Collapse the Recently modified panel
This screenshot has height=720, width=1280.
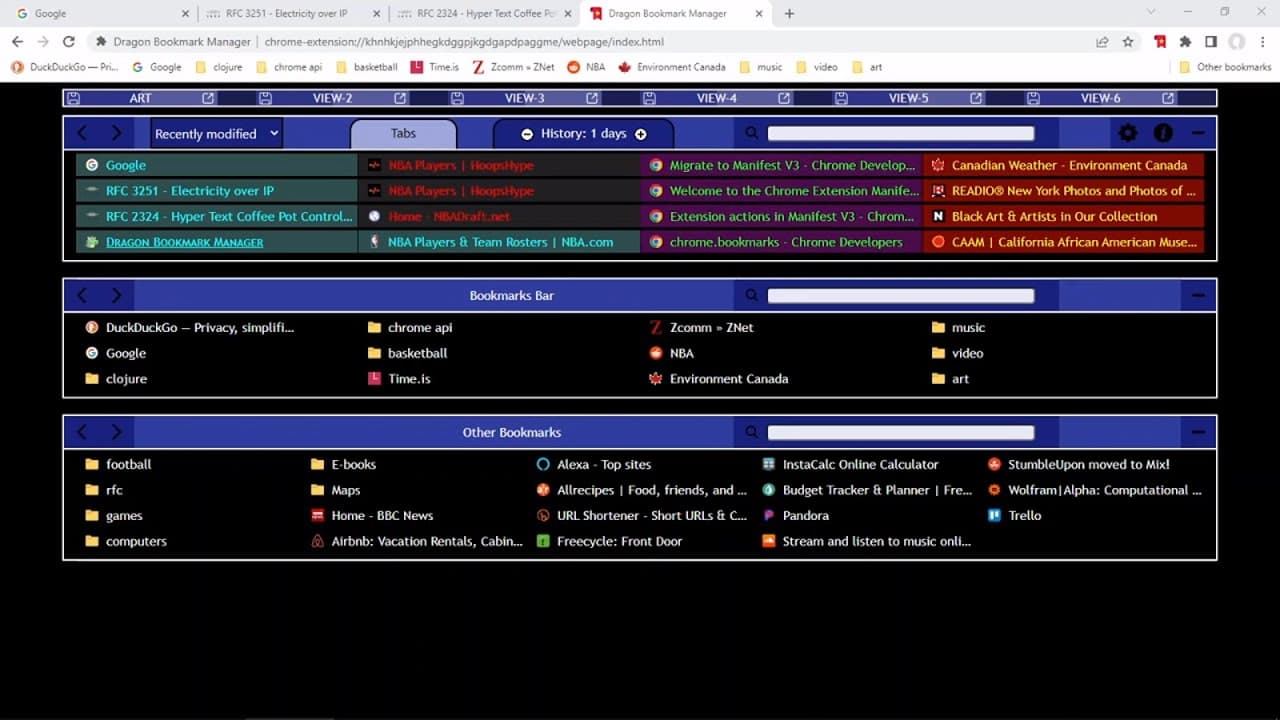click(x=1198, y=133)
